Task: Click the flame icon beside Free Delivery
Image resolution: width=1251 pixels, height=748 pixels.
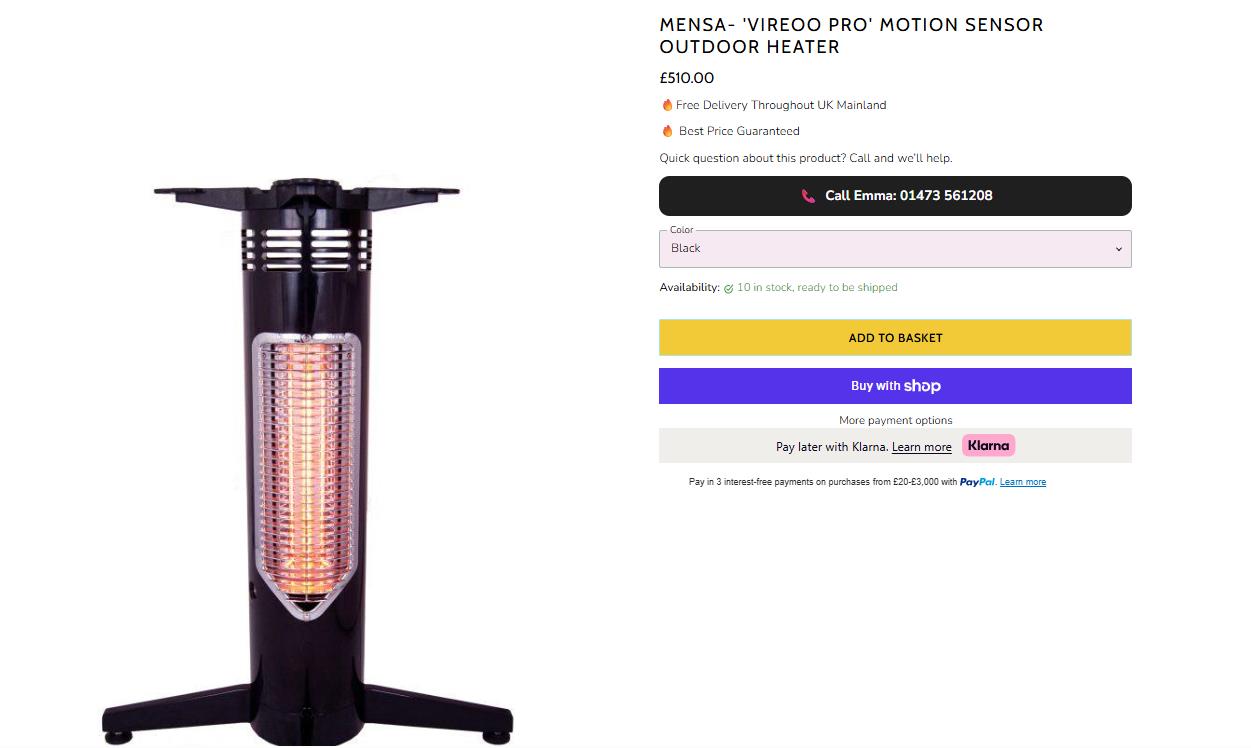Action: click(x=667, y=105)
